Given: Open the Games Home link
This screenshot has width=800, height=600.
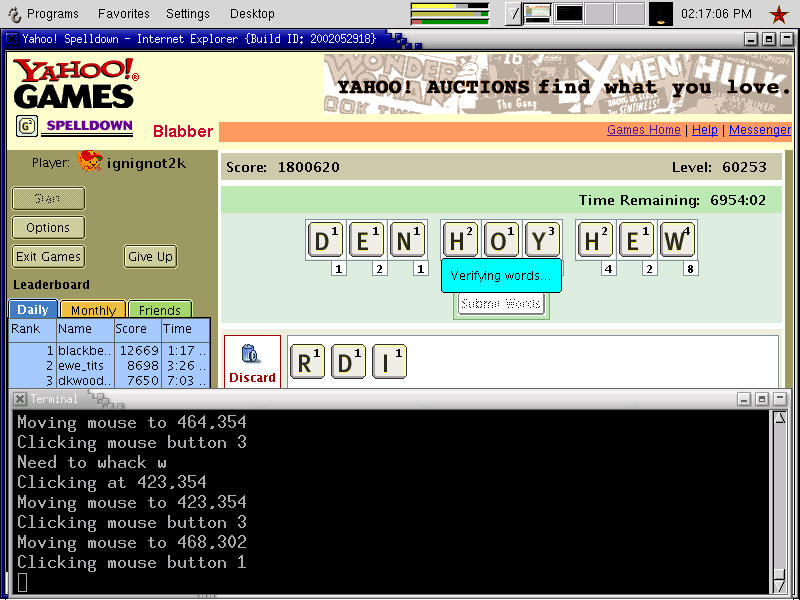Looking at the screenshot, I should pos(643,130).
